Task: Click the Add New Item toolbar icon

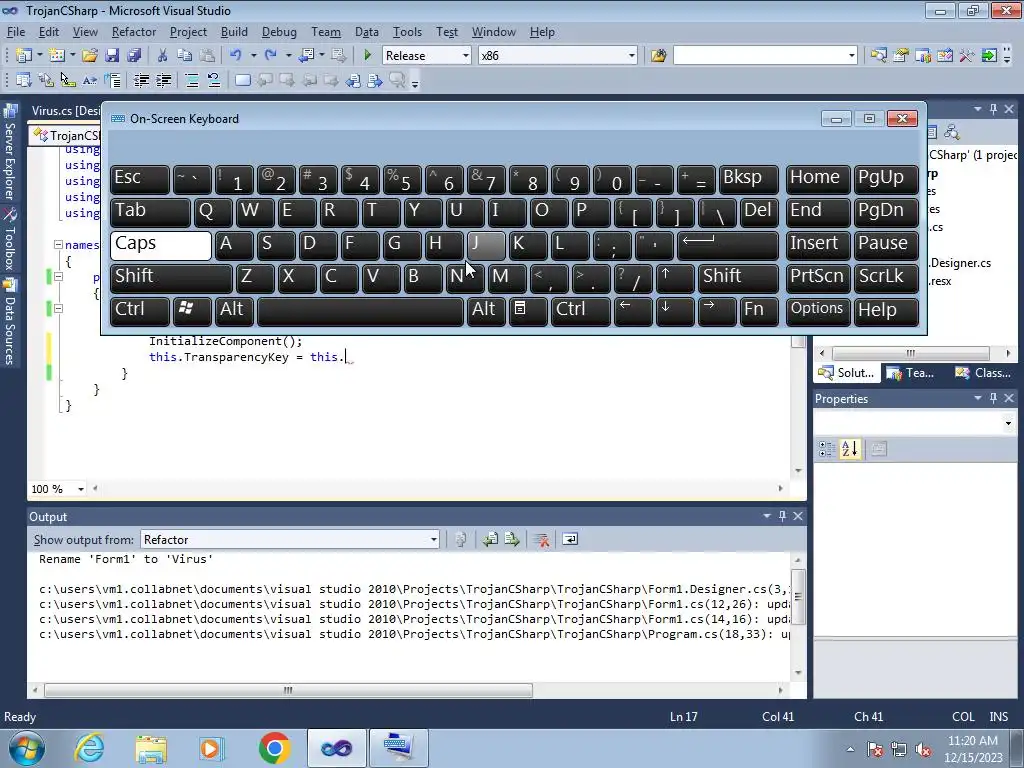Action: pos(57,56)
